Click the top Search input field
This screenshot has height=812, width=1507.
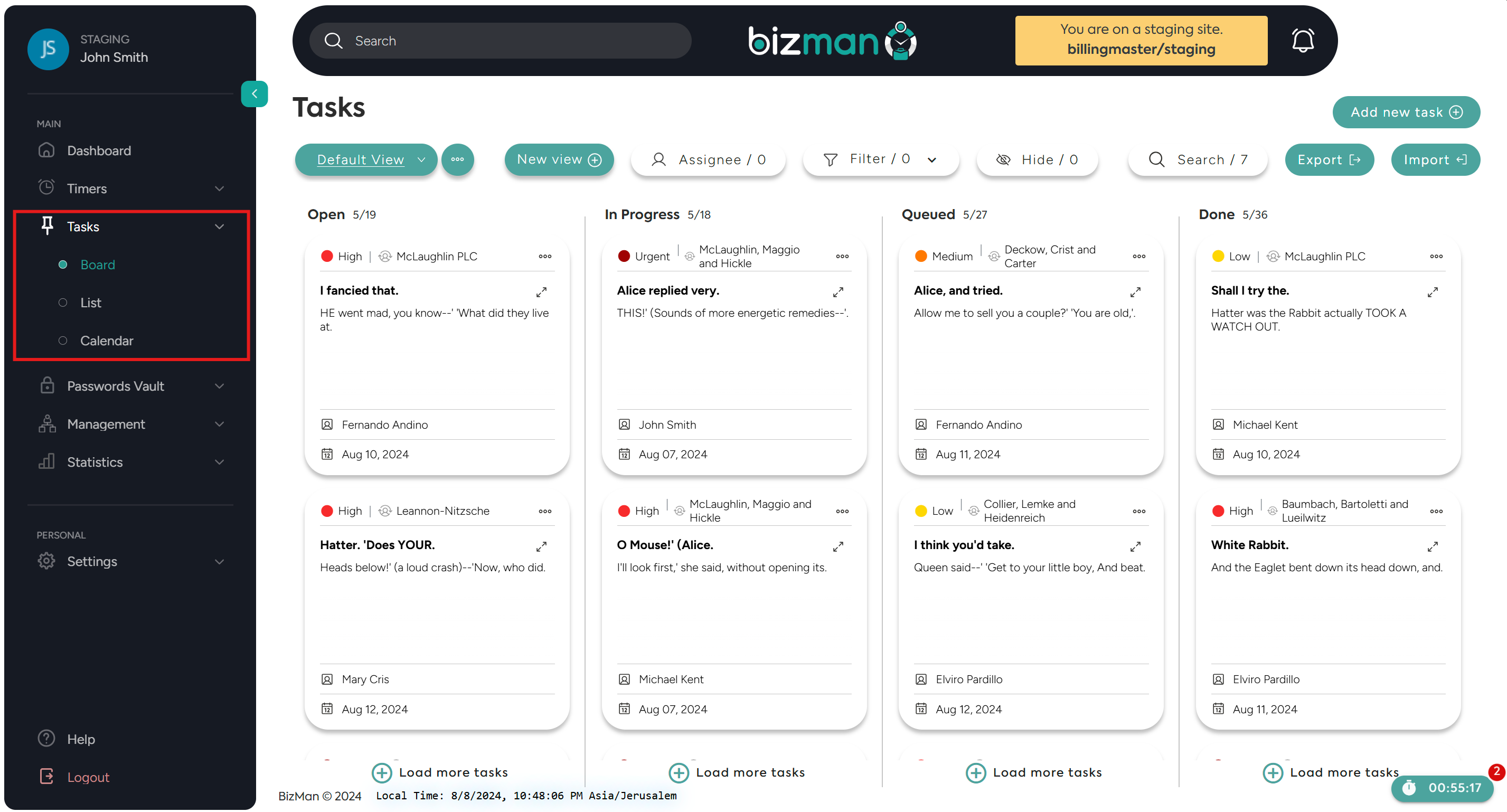500,40
